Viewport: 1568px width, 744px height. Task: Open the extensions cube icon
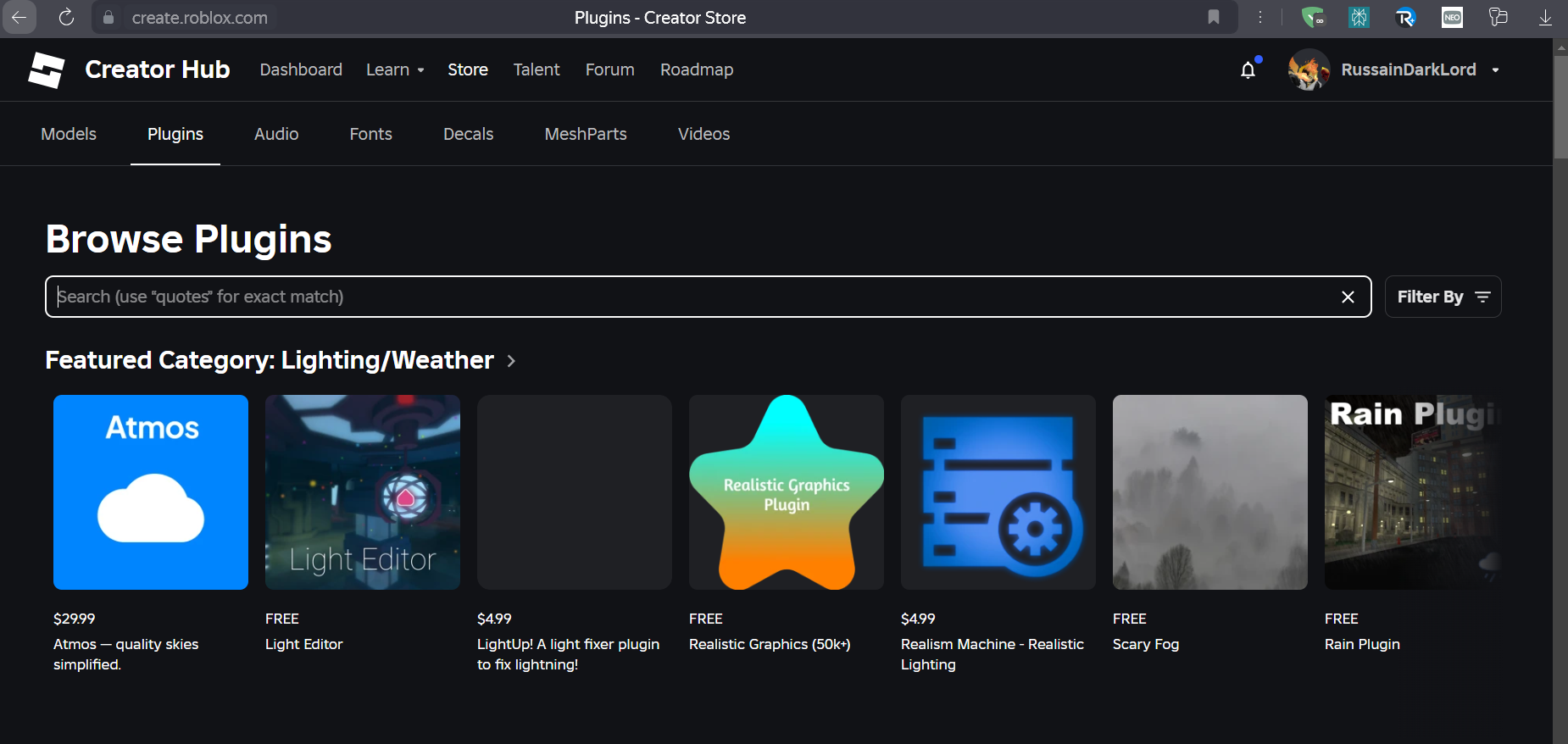(1498, 17)
